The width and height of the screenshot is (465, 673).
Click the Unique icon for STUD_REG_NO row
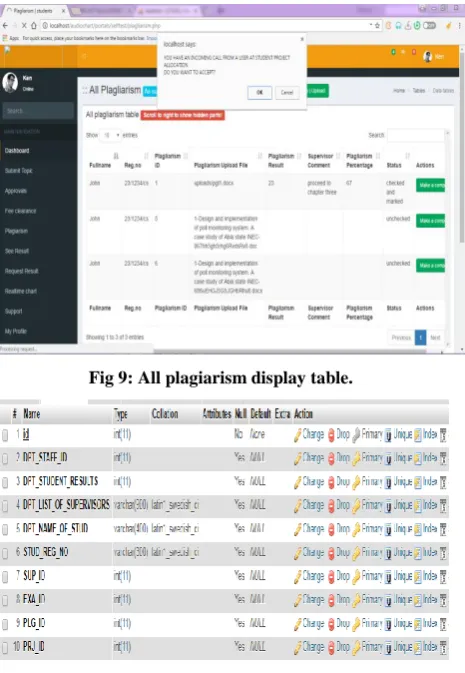pos(388,554)
